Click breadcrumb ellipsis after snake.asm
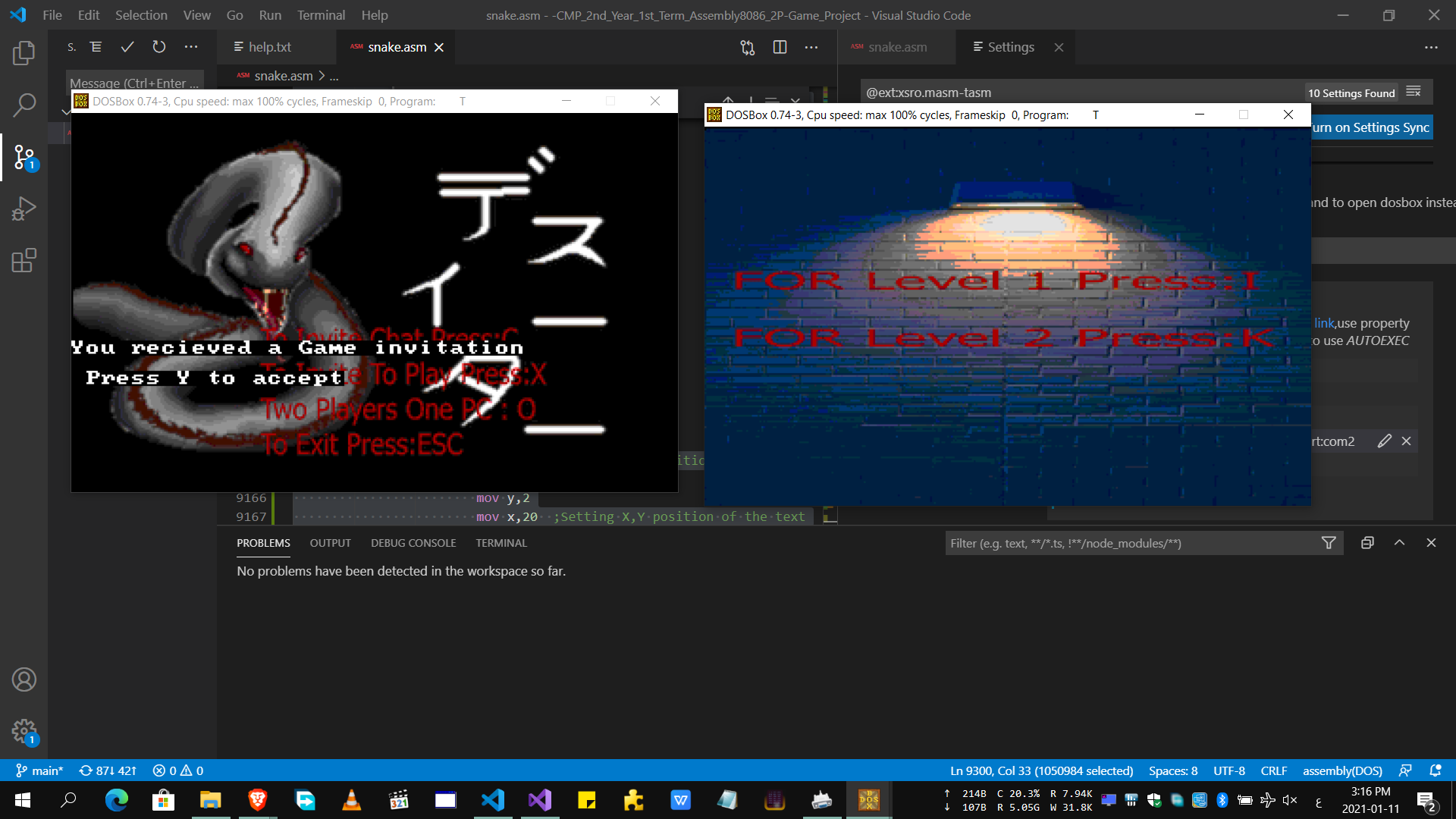 [334, 76]
